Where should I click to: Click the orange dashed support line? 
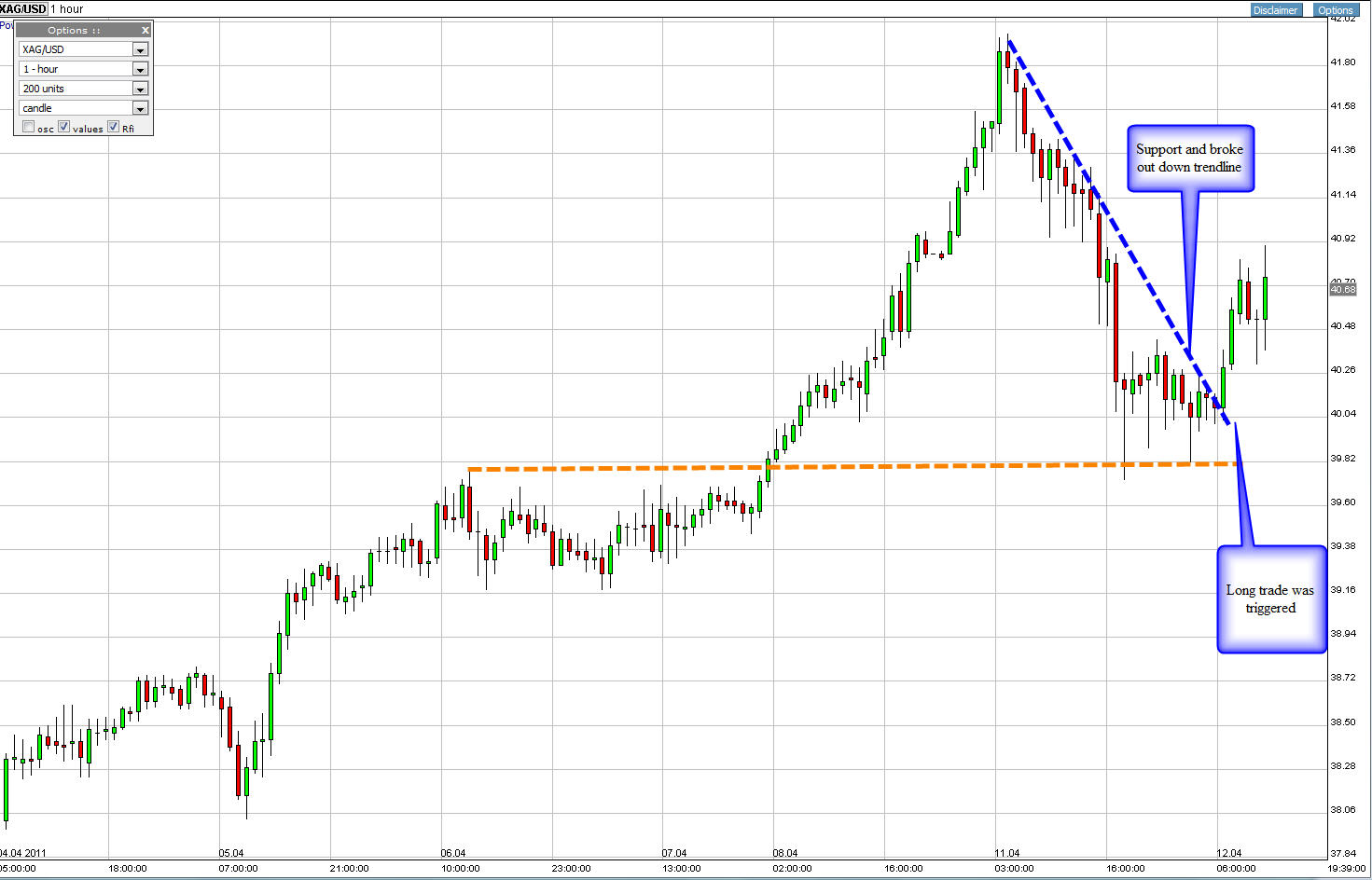tap(852, 465)
